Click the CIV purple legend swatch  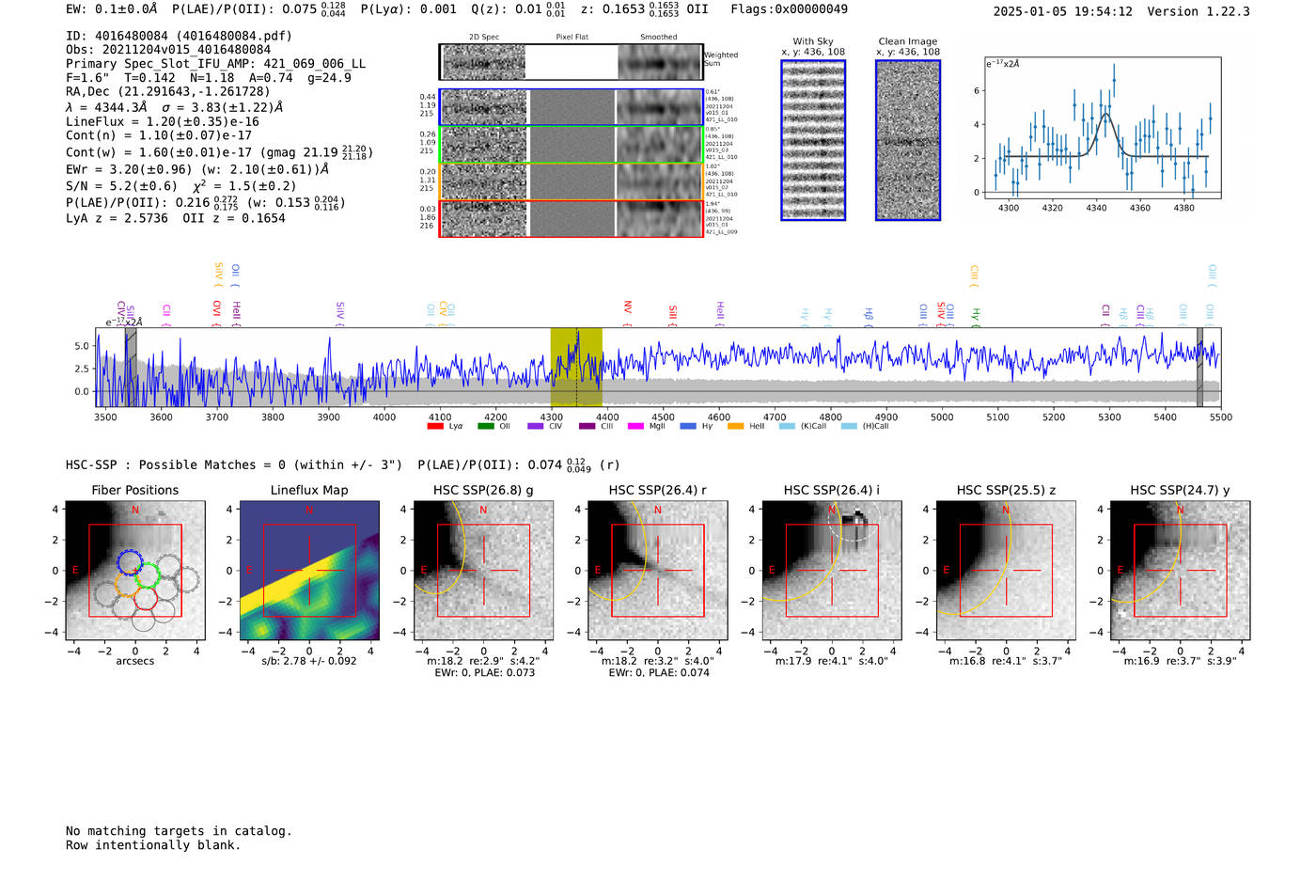tap(535, 426)
